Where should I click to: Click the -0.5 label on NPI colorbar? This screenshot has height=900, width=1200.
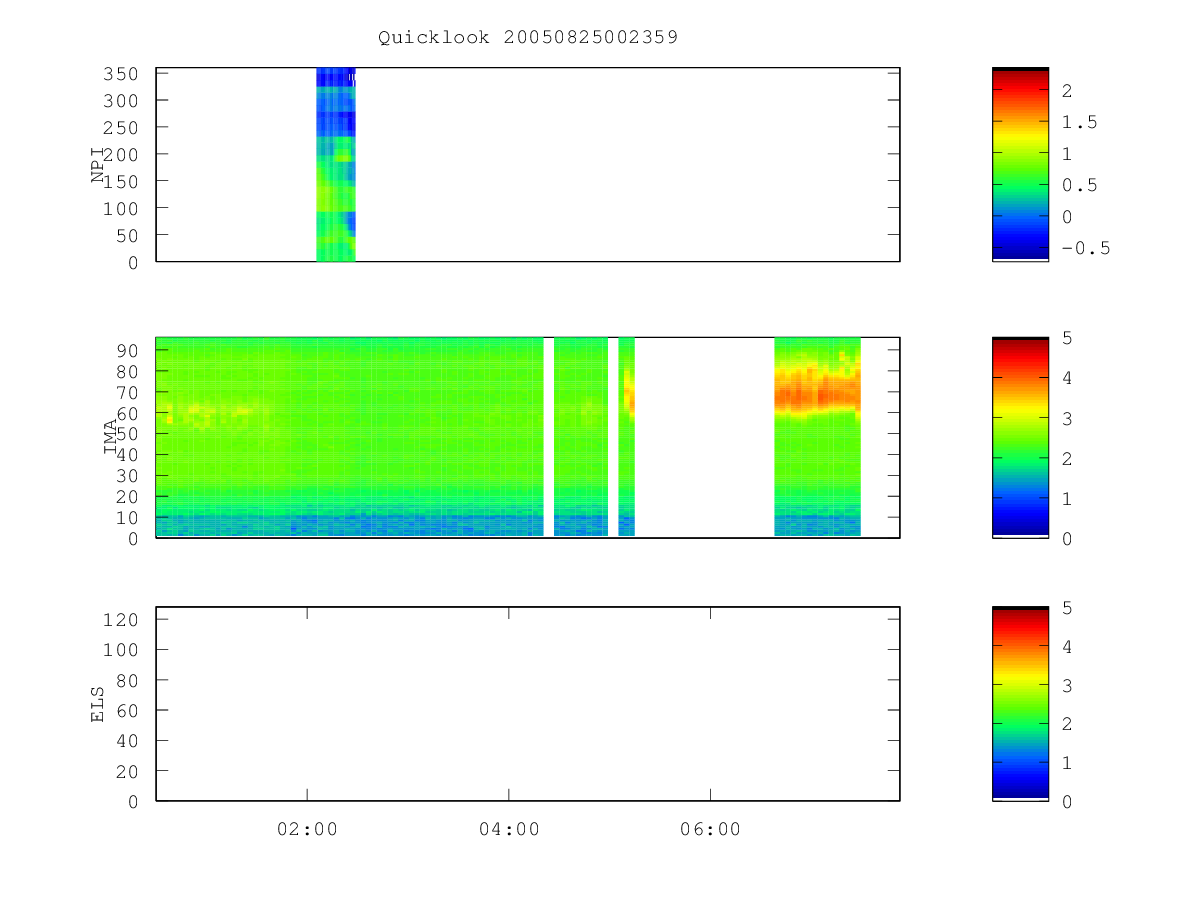click(1086, 248)
